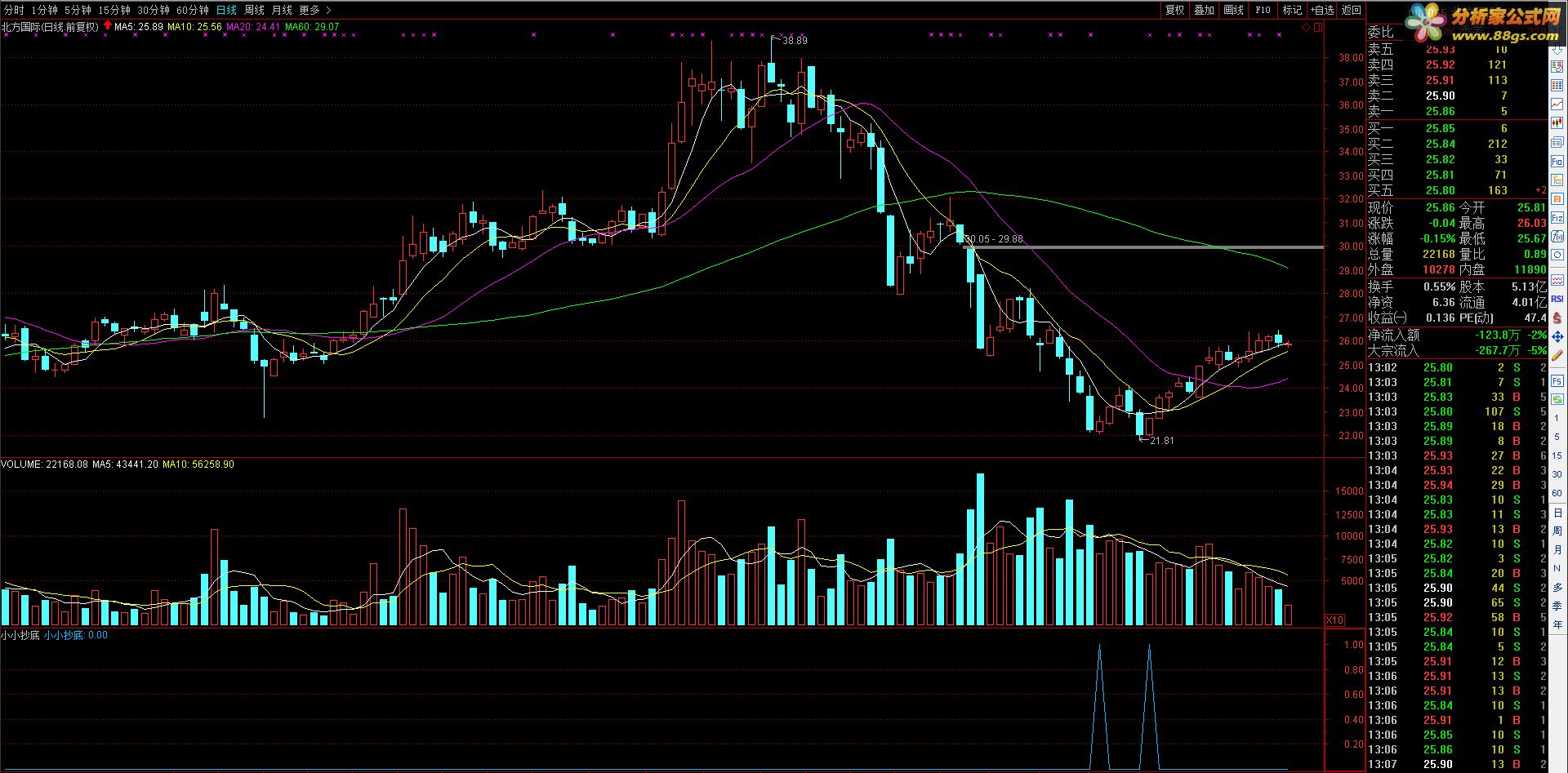Select the 周 weekly sidebar period
This screenshot has height=773, width=1568.
(1557, 531)
